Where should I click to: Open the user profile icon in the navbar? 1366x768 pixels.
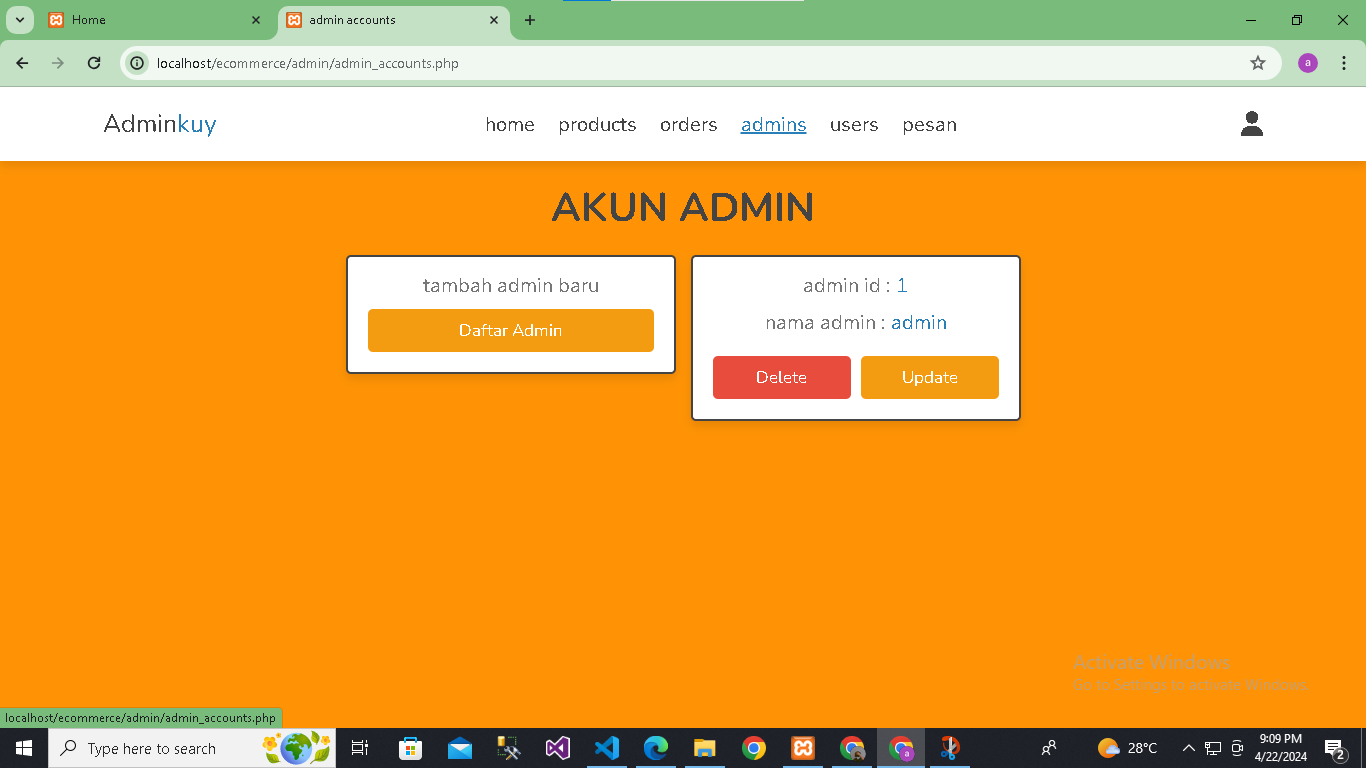(1251, 124)
